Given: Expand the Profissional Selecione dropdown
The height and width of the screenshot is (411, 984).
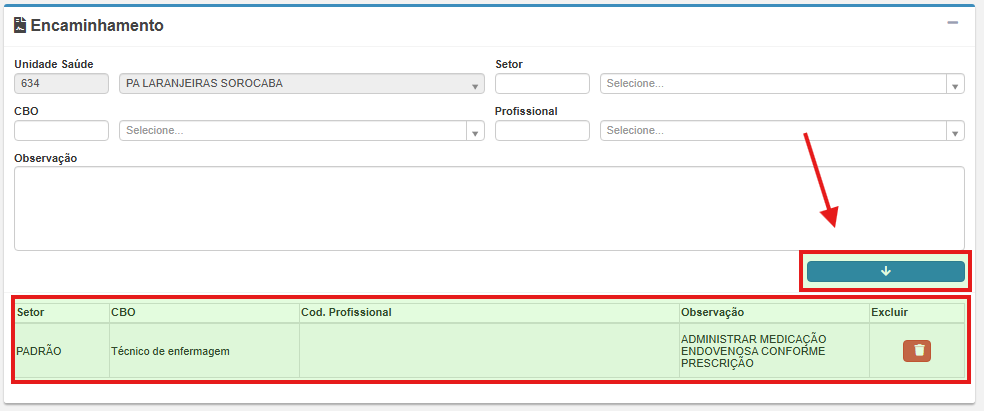Looking at the screenshot, I should tap(781, 131).
